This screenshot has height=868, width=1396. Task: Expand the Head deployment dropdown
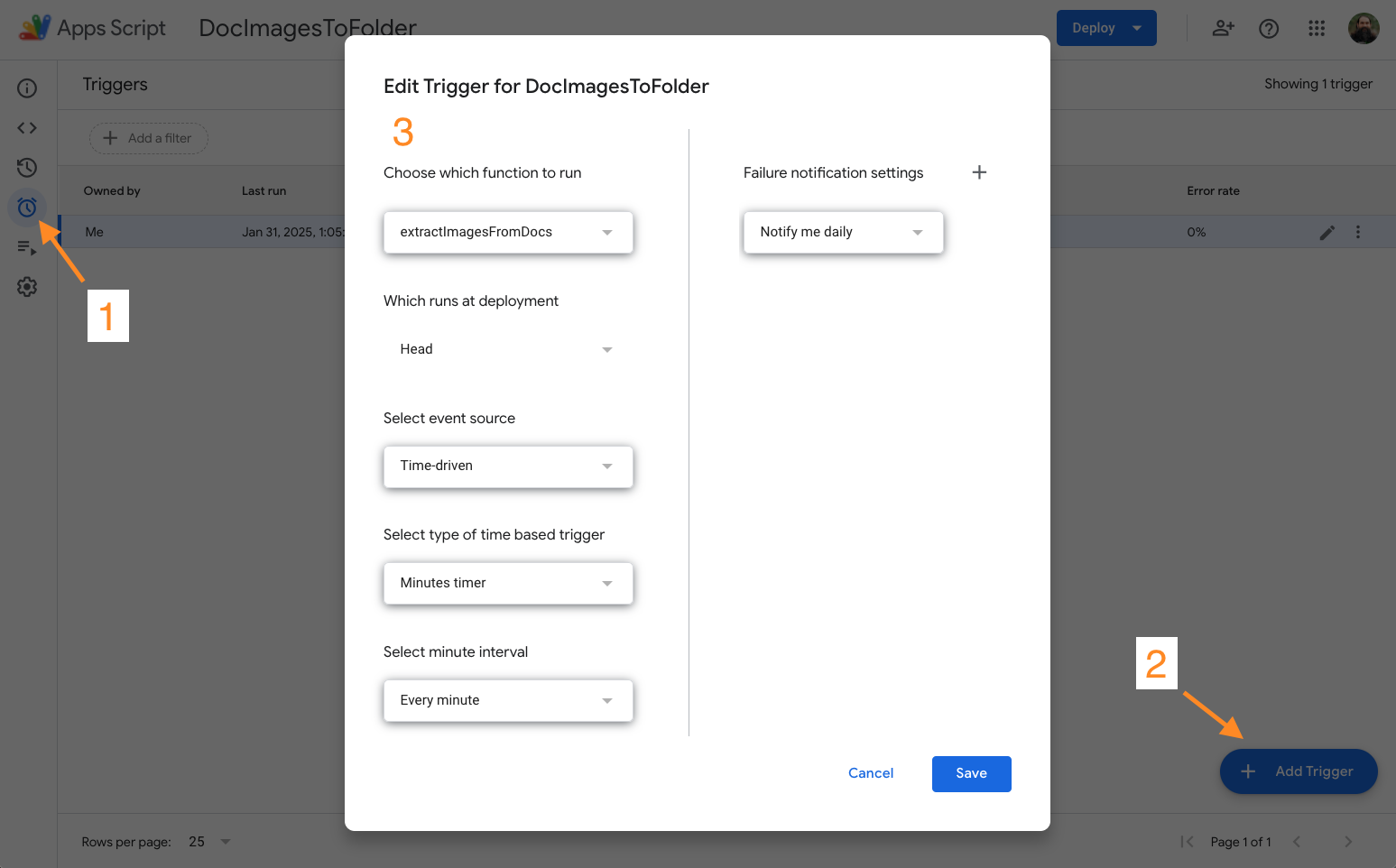coord(508,349)
